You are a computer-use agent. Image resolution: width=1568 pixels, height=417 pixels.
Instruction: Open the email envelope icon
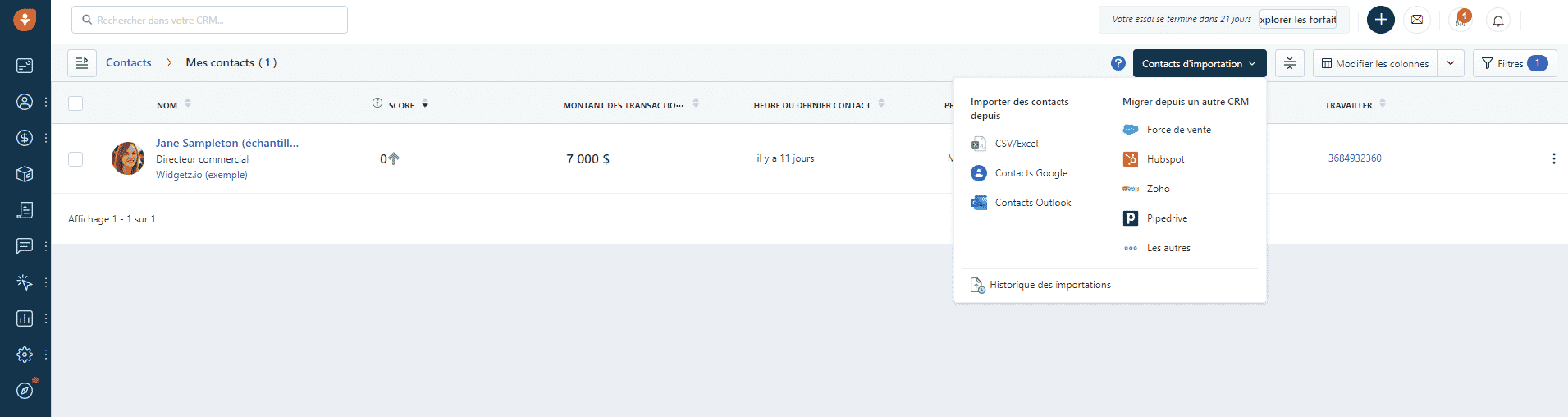point(1417,20)
